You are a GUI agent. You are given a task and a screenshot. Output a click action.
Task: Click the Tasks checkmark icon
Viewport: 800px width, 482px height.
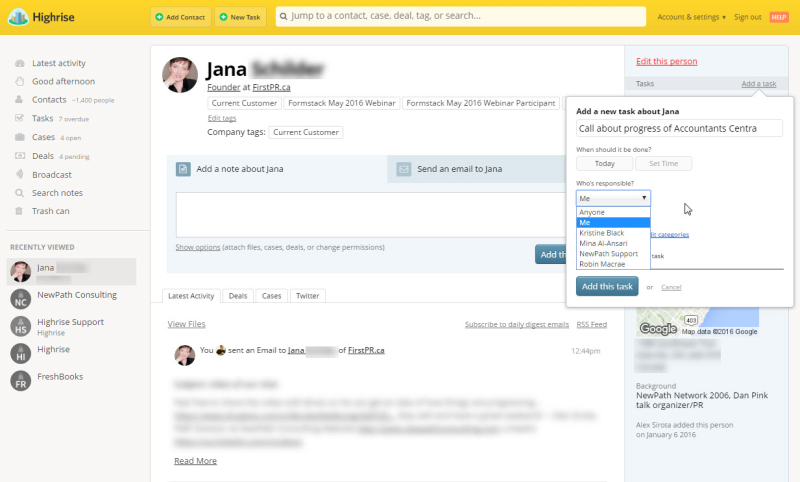[19, 118]
